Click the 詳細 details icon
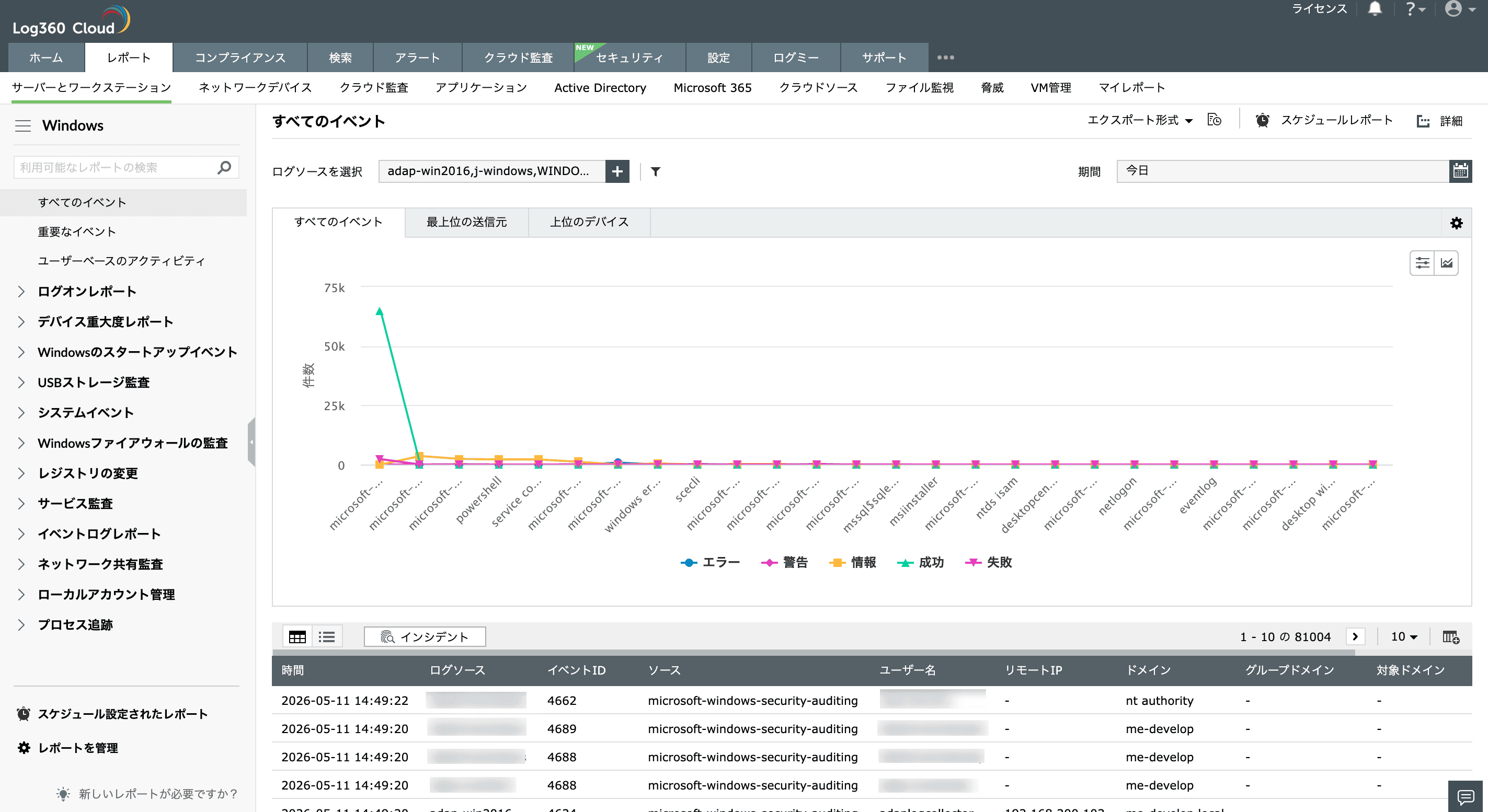Screen dimensions: 1488x812 tap(1423, 121)
